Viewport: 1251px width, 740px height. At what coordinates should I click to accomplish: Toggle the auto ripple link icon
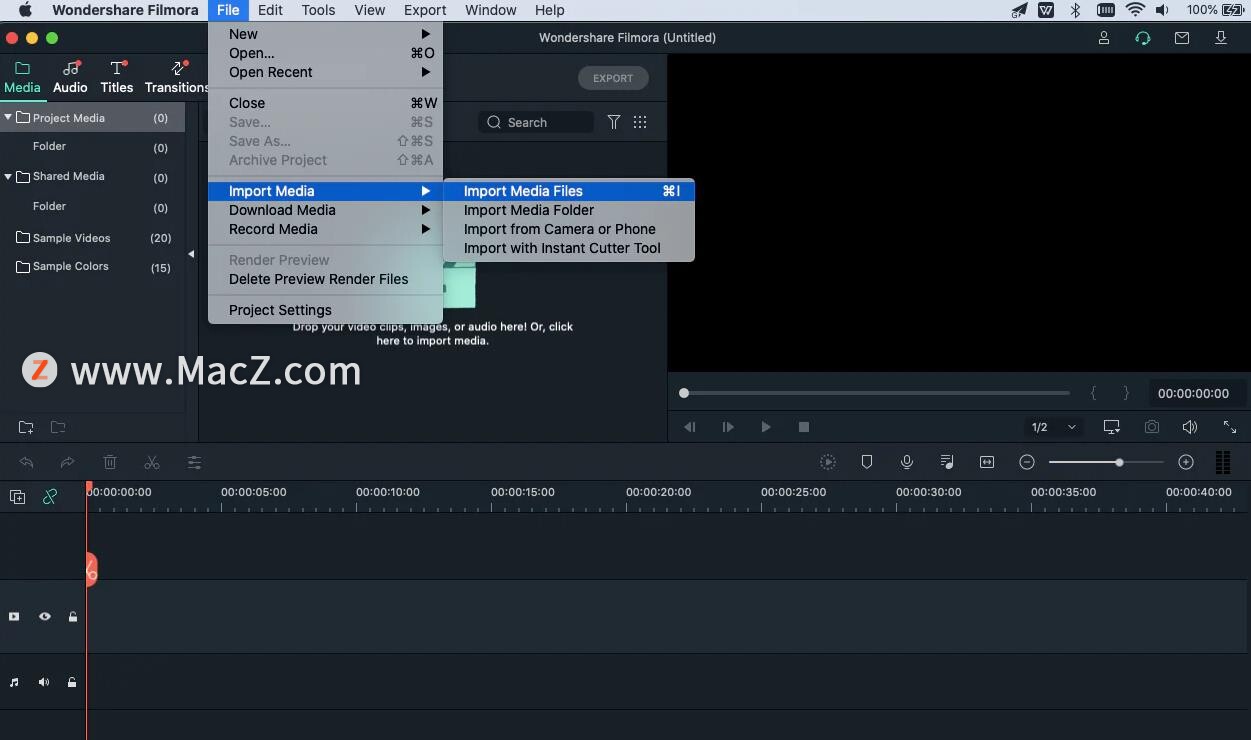(50, 497)
